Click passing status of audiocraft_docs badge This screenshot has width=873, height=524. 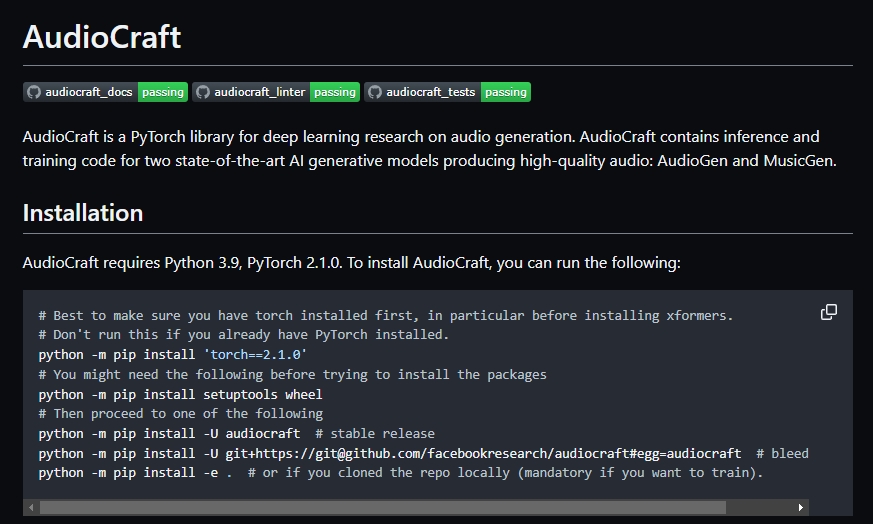(162, 92)
